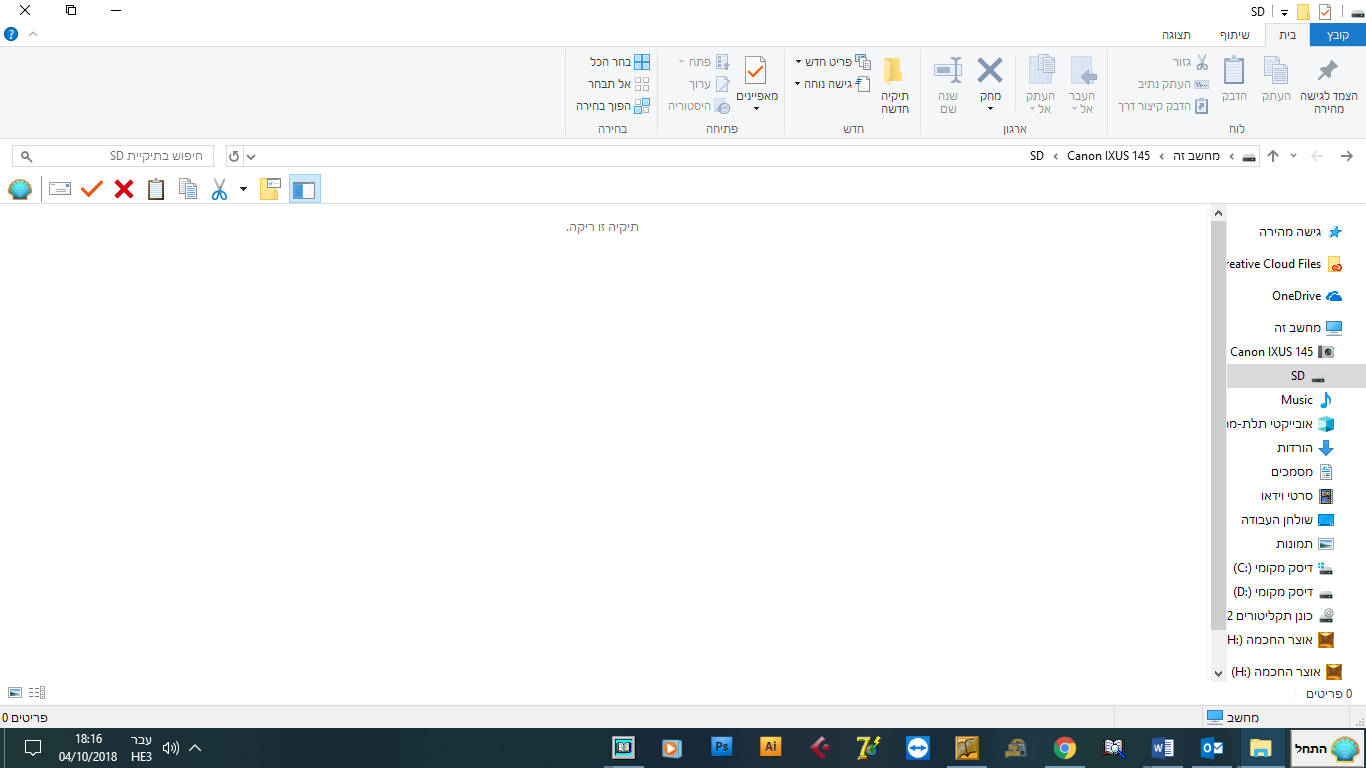
Task: Switch to the Share (שיתוף) tab
Action: point(1234,35)
